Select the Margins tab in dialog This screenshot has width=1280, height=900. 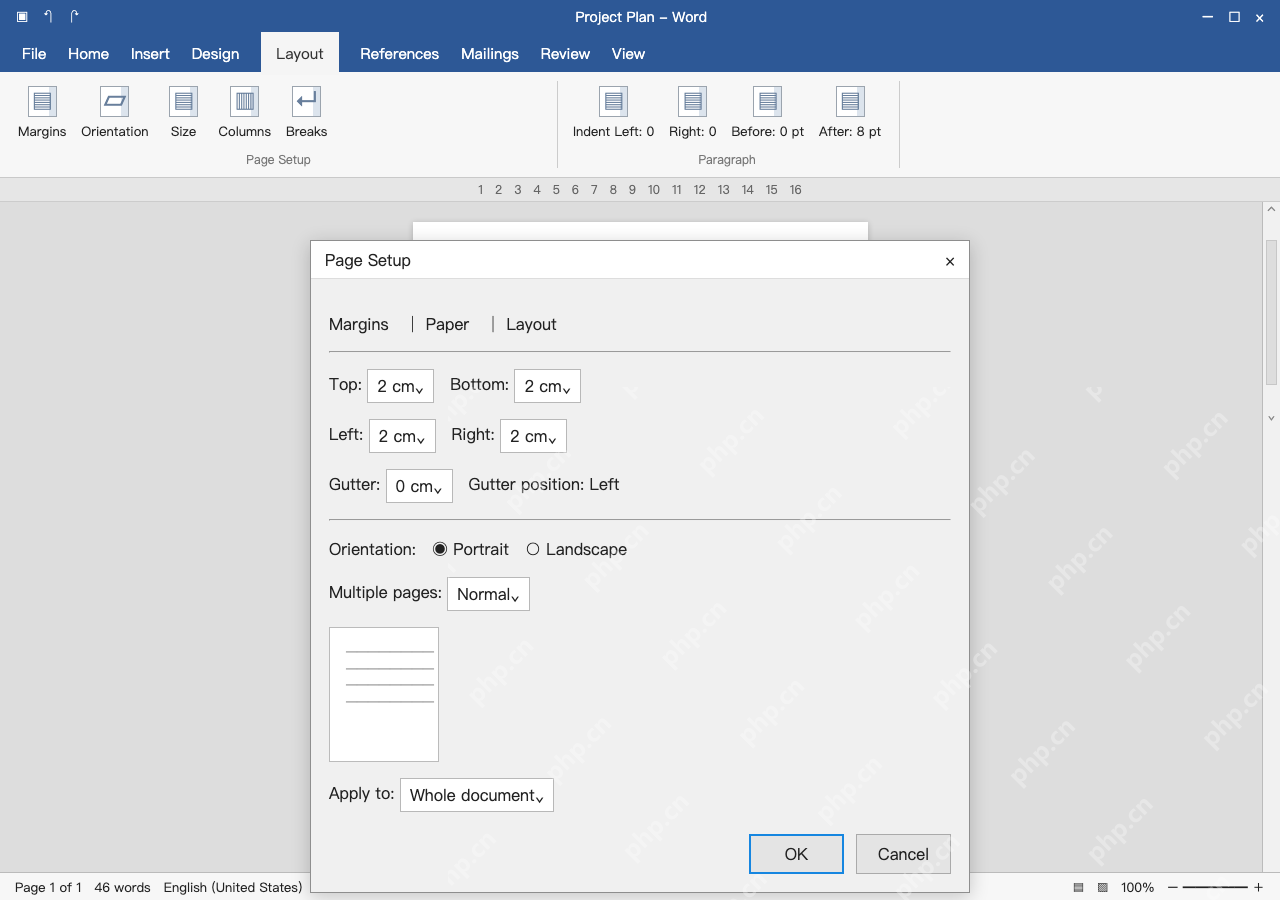pos(359,324)
